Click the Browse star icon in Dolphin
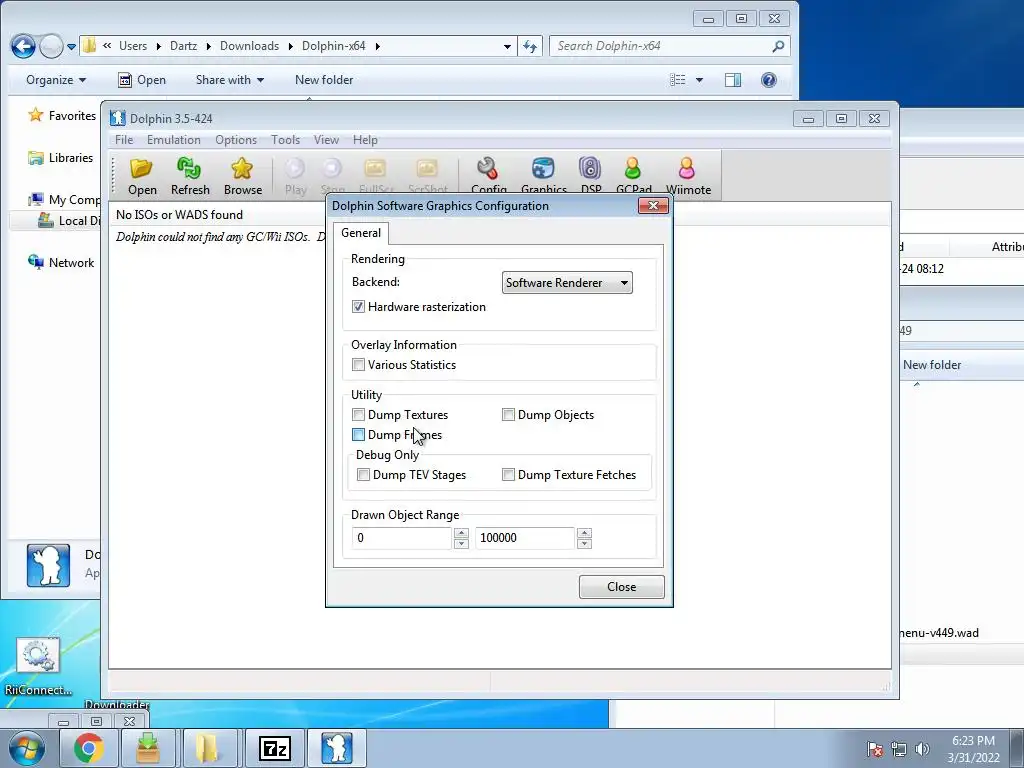The width and height of the screenshot is (1024, 768). (x=242, y=176)
